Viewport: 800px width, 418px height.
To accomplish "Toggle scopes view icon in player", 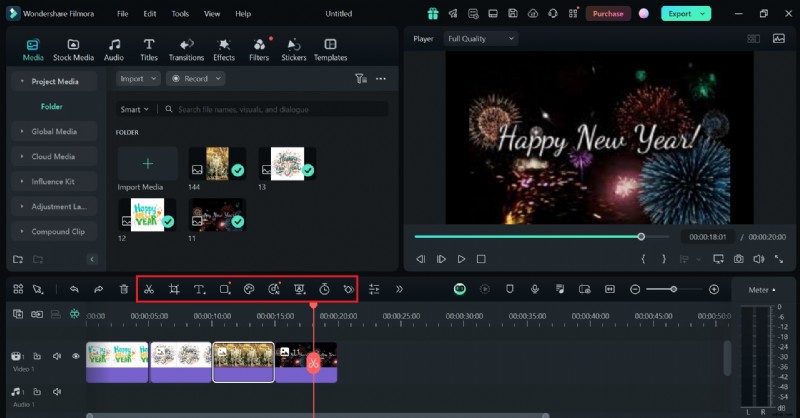I will [x=779, y=39].
